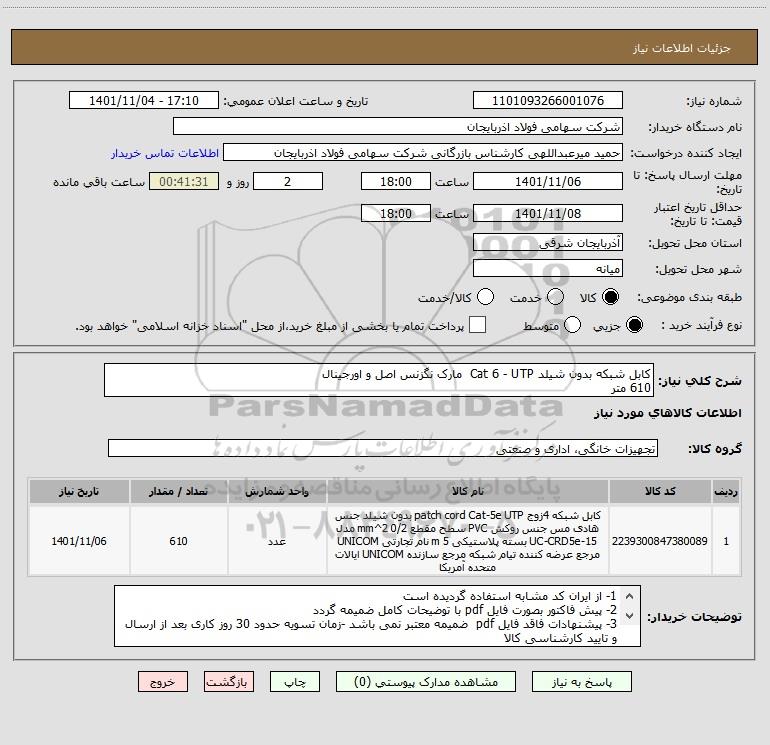This screenshot has height=745, width=770.
Task: Click the بازگشت back button
Action: tap(229, 682)
